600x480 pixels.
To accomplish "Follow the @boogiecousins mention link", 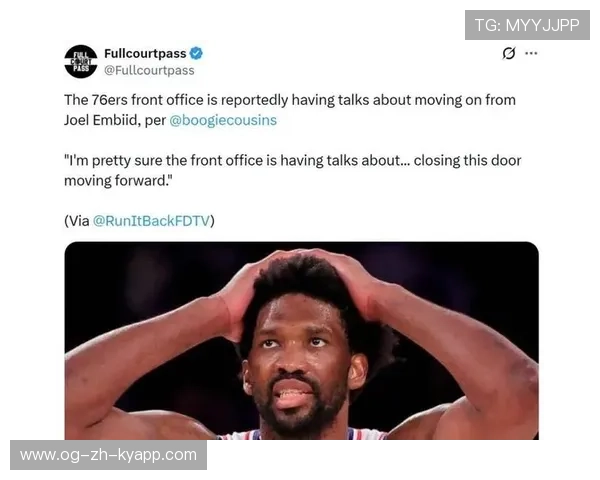I will tap(223, 120).
